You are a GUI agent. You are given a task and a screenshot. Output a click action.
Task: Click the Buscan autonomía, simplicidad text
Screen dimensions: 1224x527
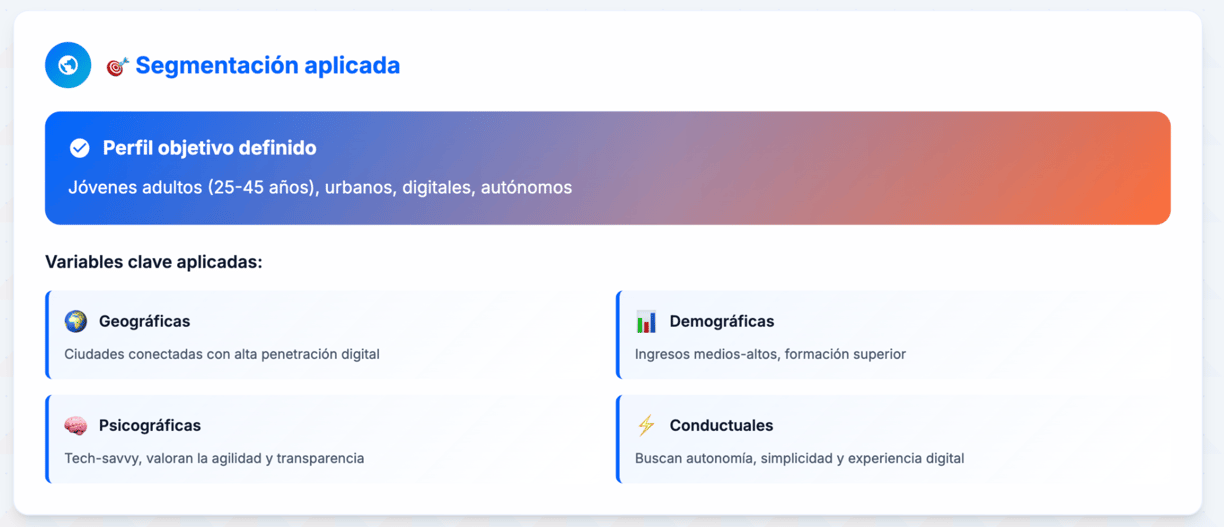(x=799, y=458)
